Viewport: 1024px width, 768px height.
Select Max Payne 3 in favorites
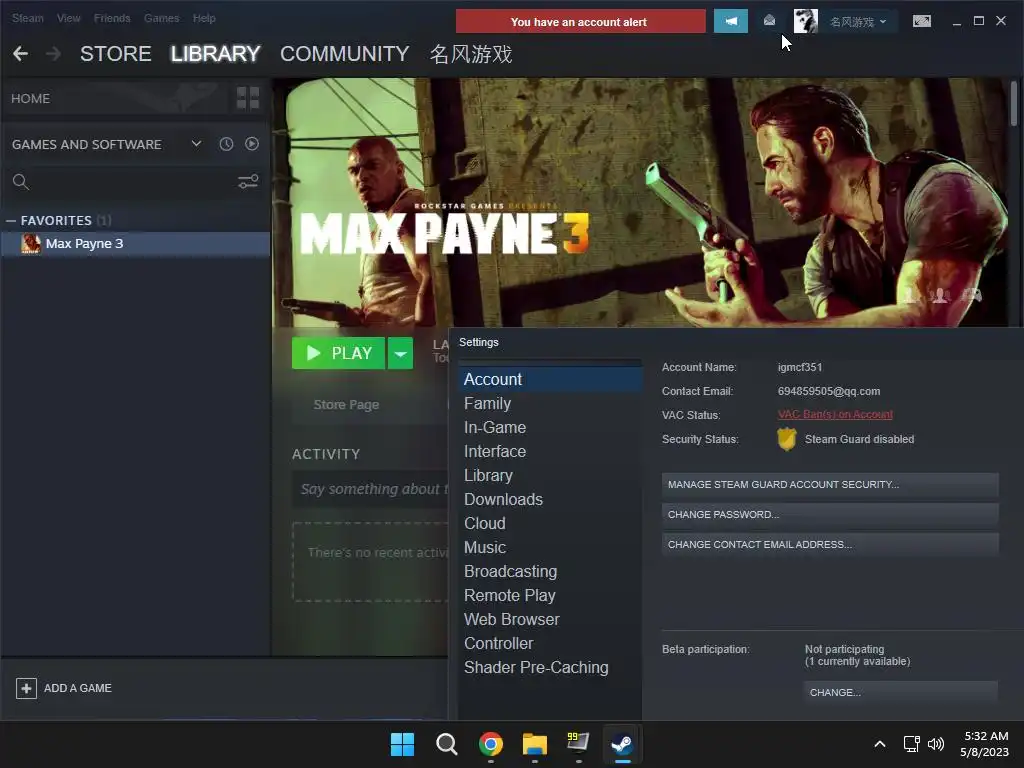coord(135,244)
